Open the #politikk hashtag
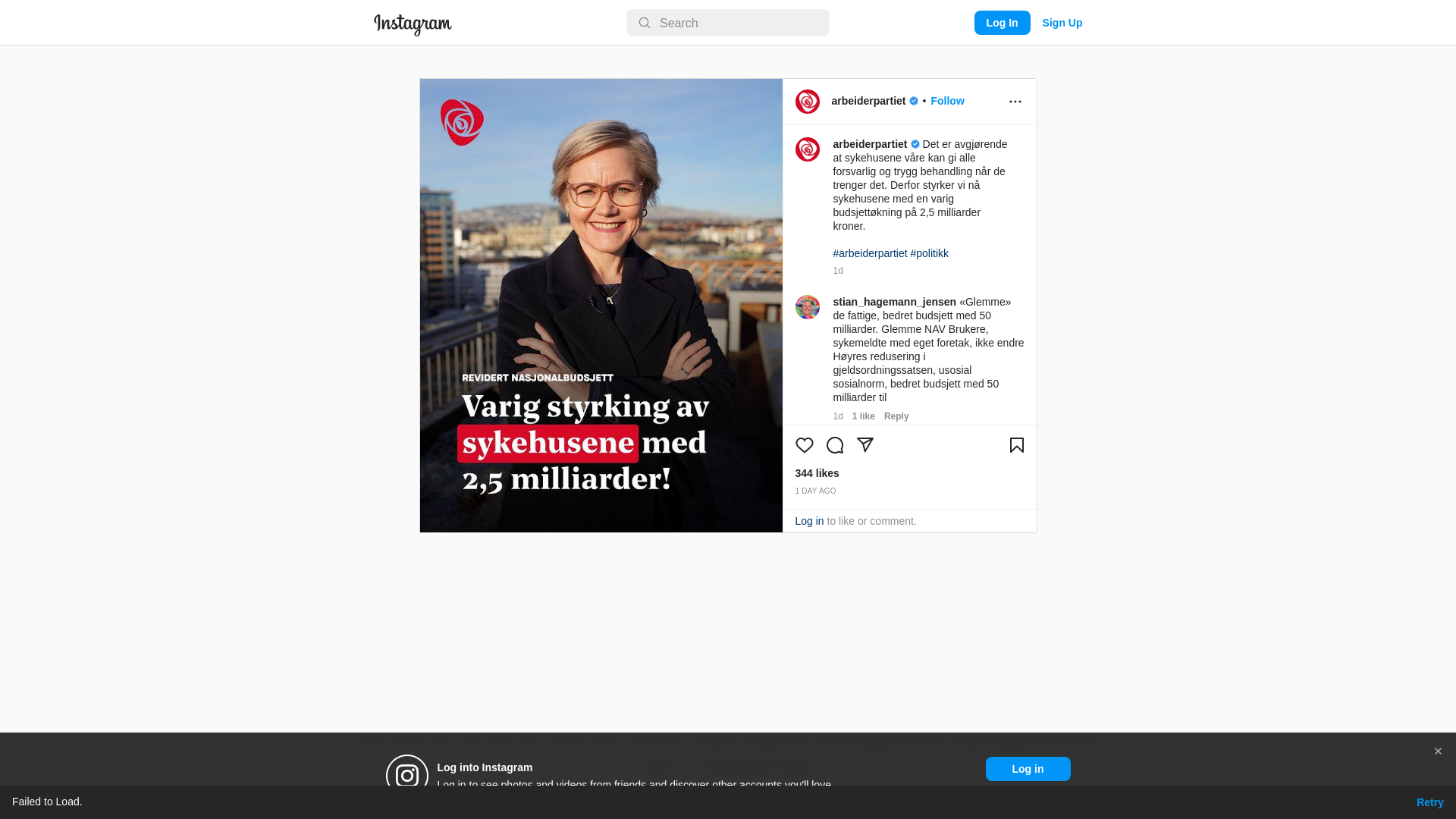 930,253
